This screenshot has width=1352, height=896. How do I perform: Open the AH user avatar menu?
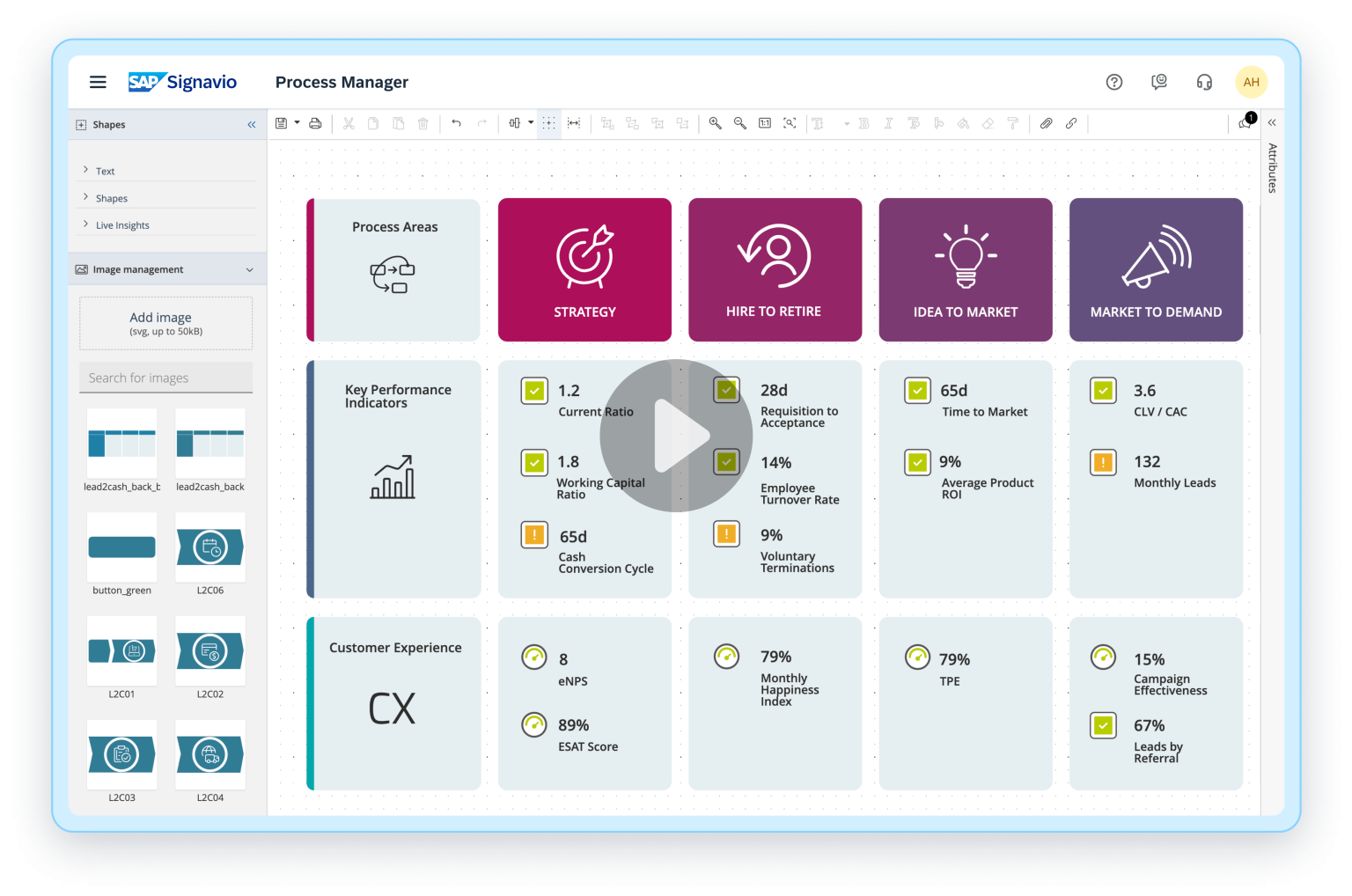1252,82
